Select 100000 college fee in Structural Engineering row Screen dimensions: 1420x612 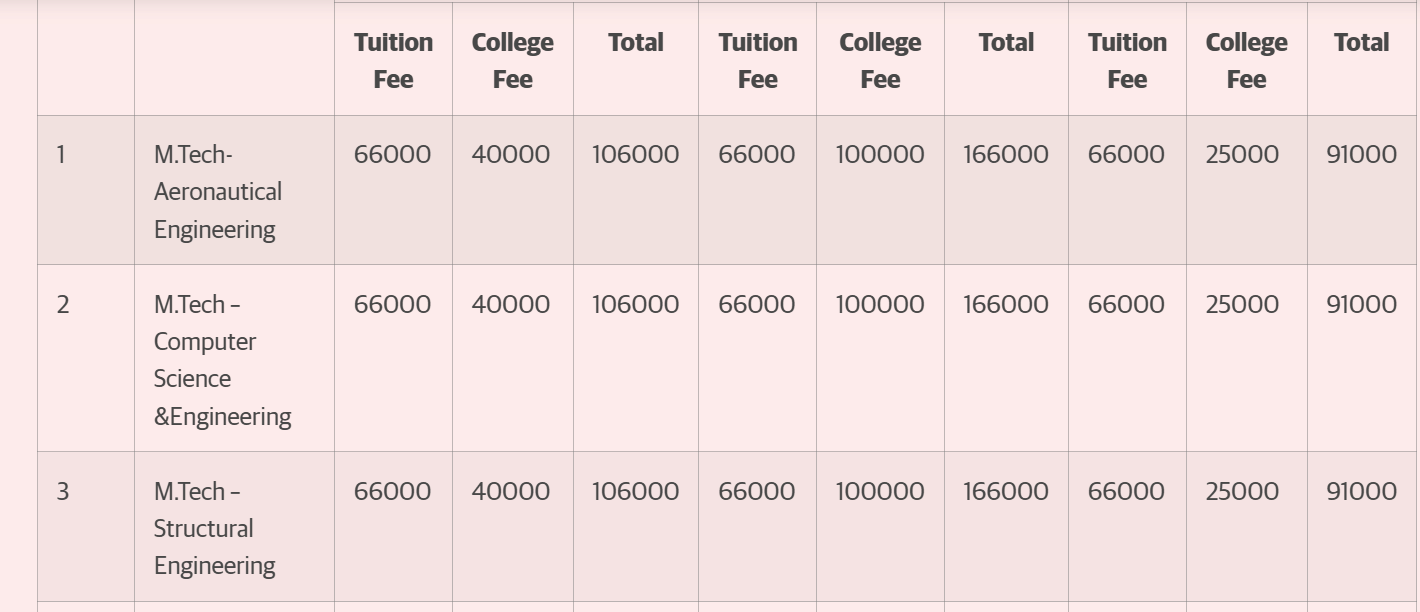click(880, 491)
